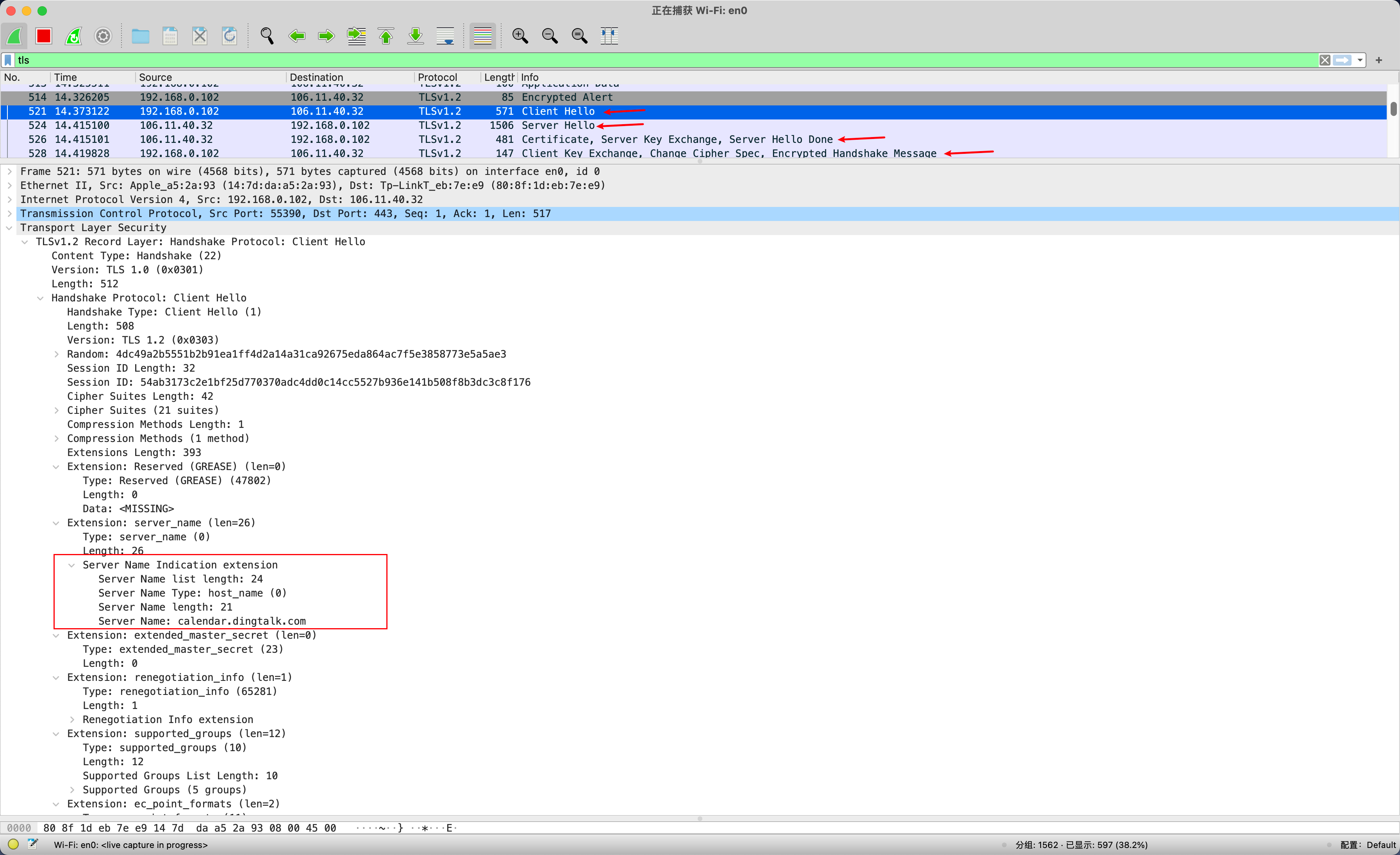Viewport: 1400px width, 855px height.
Task: Open capture options gear icon
Action: point(103,36)
